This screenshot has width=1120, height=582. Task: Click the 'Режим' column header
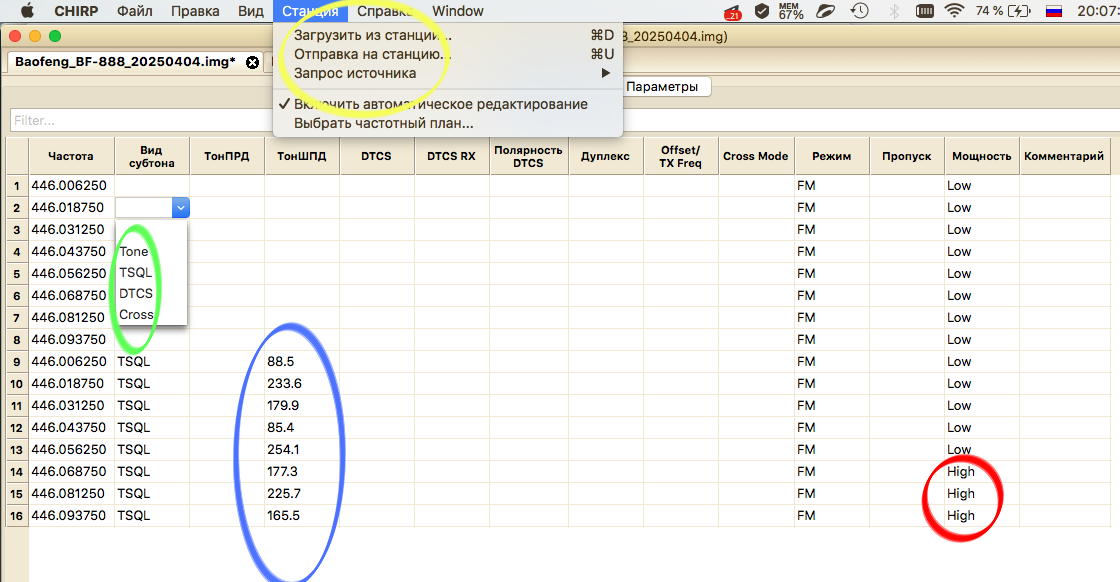[831, 156]
